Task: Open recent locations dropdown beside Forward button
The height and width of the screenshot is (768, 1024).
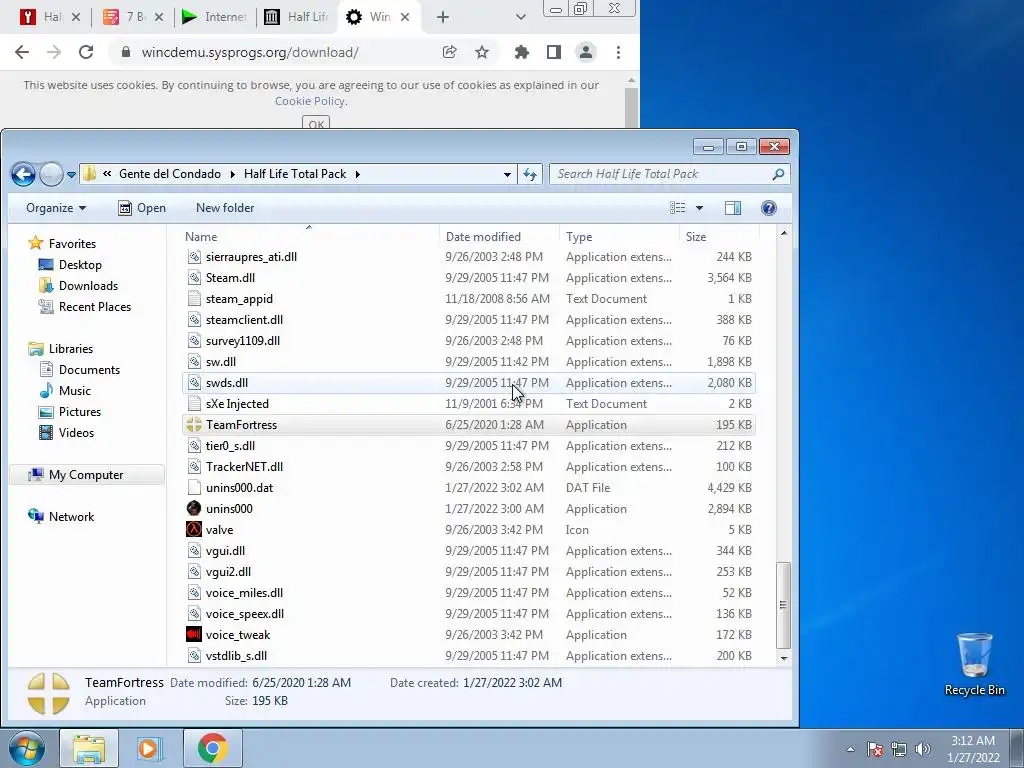Action: click(x=71, y=174)
